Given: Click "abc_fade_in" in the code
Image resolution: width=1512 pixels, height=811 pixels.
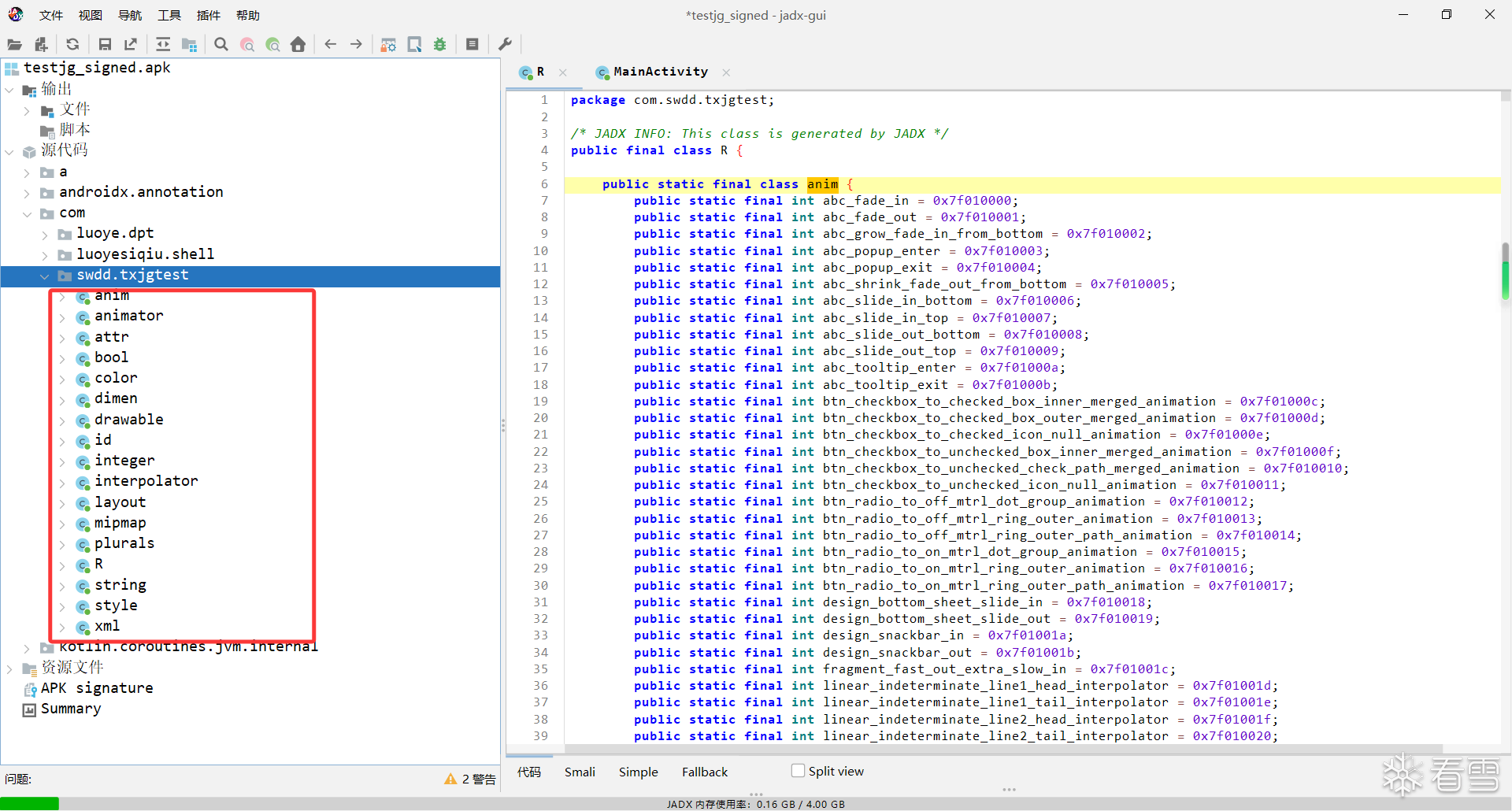Looking at the screenshot, I should pyautogui.click(x=865, y=201).
